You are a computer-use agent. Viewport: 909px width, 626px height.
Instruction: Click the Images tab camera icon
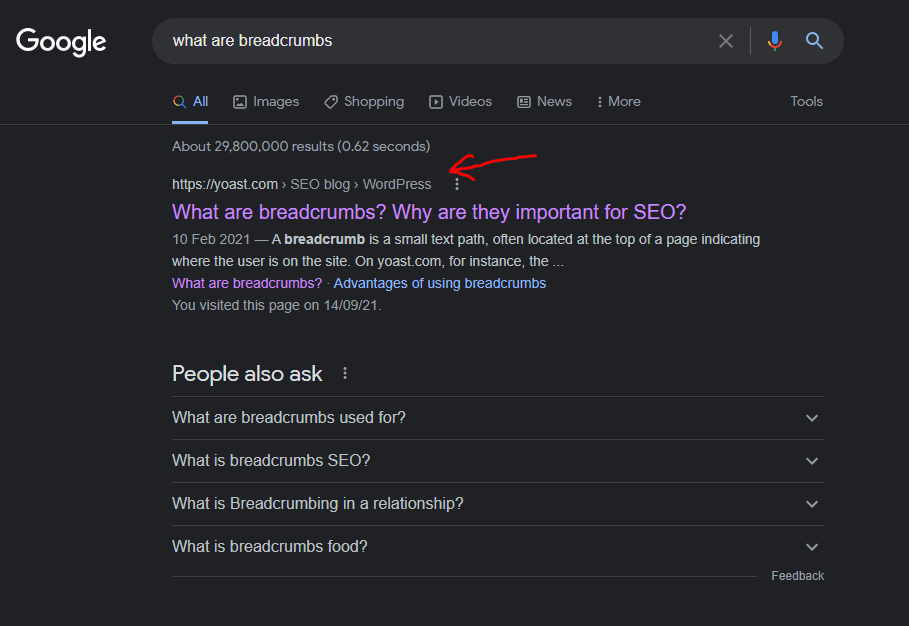coord(239,101)
